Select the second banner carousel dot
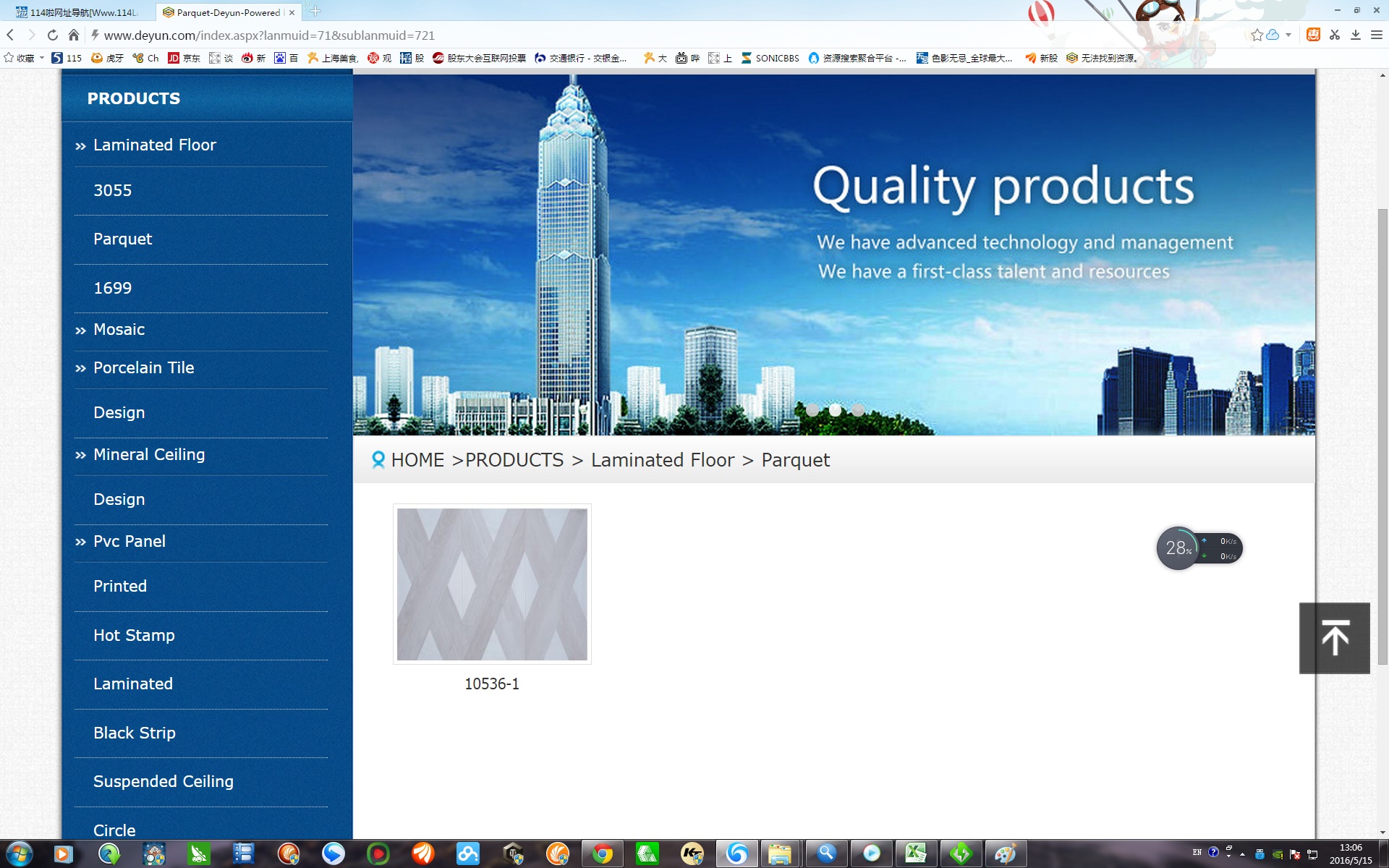The height and width of the screenshot is (868, 1389). (x=835, y=410)
